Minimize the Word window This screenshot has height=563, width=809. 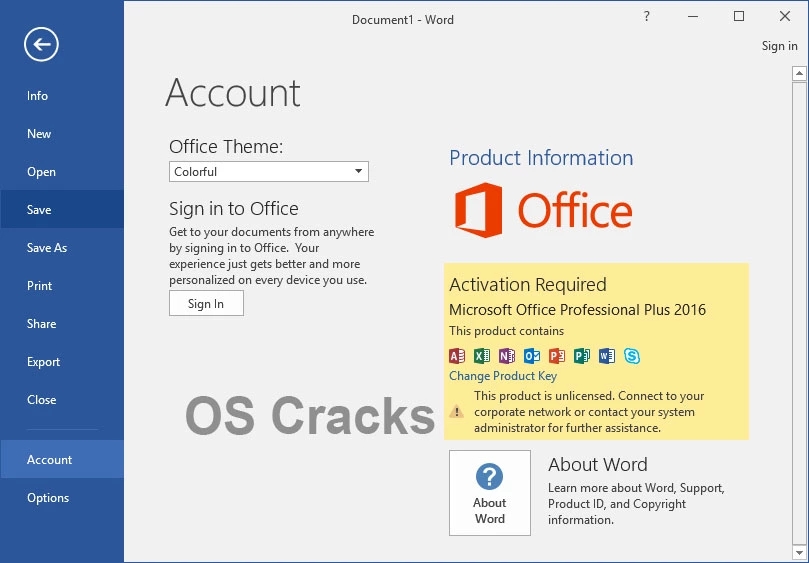coord(693,16)
